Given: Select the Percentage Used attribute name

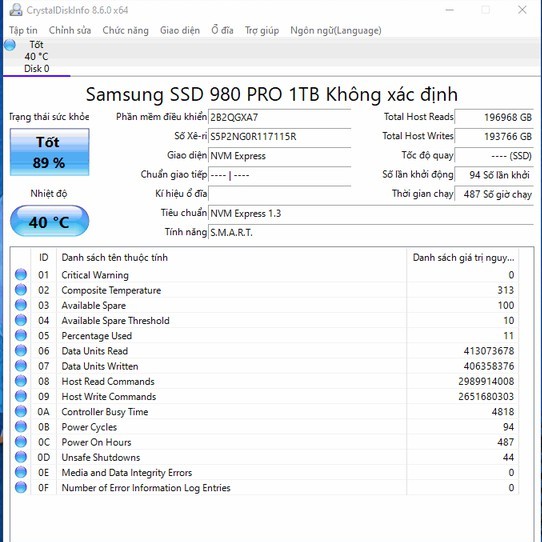Looking at the screenshot, I should 97,336.
